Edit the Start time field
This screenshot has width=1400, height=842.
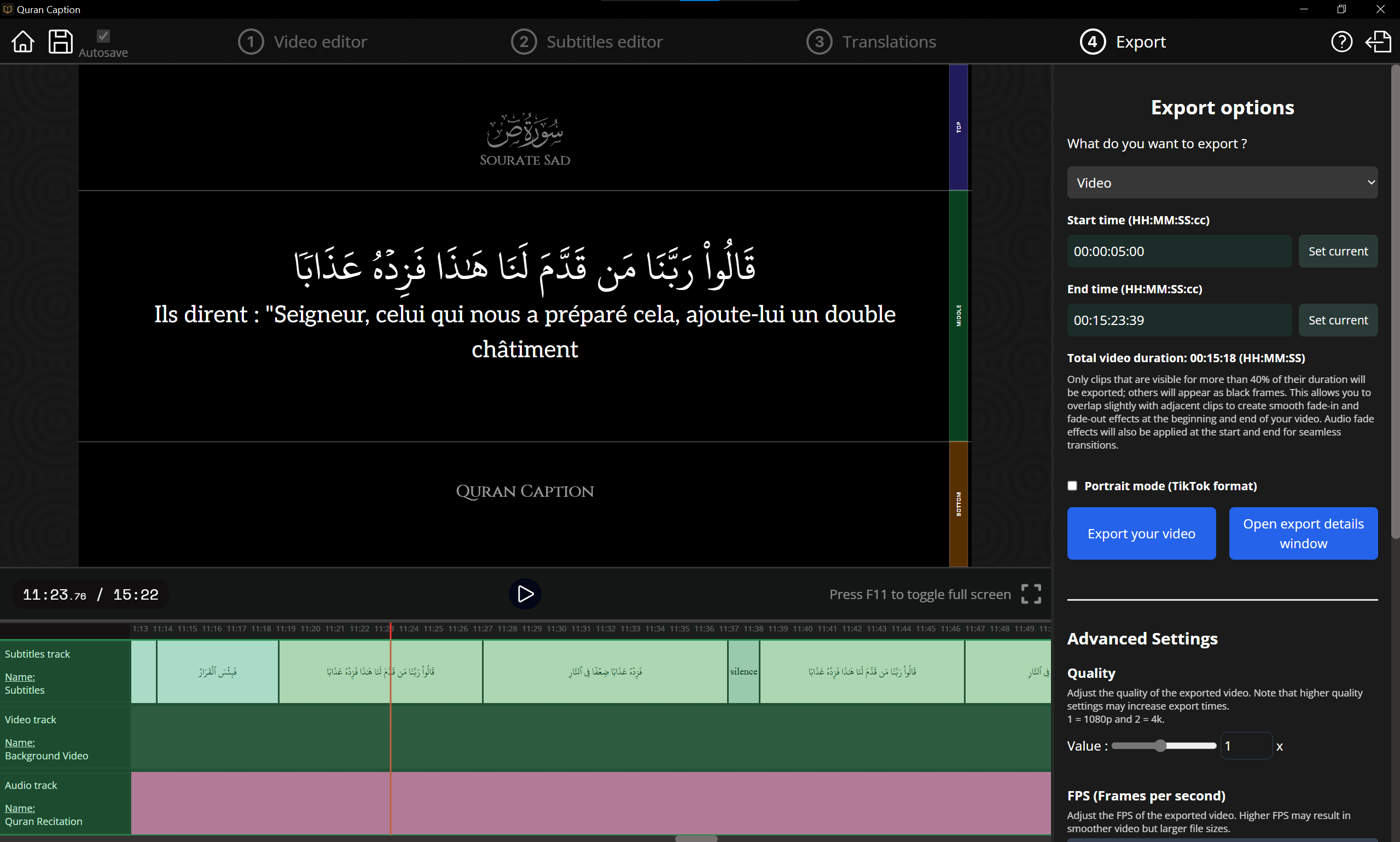click(x=1179, y=251)
